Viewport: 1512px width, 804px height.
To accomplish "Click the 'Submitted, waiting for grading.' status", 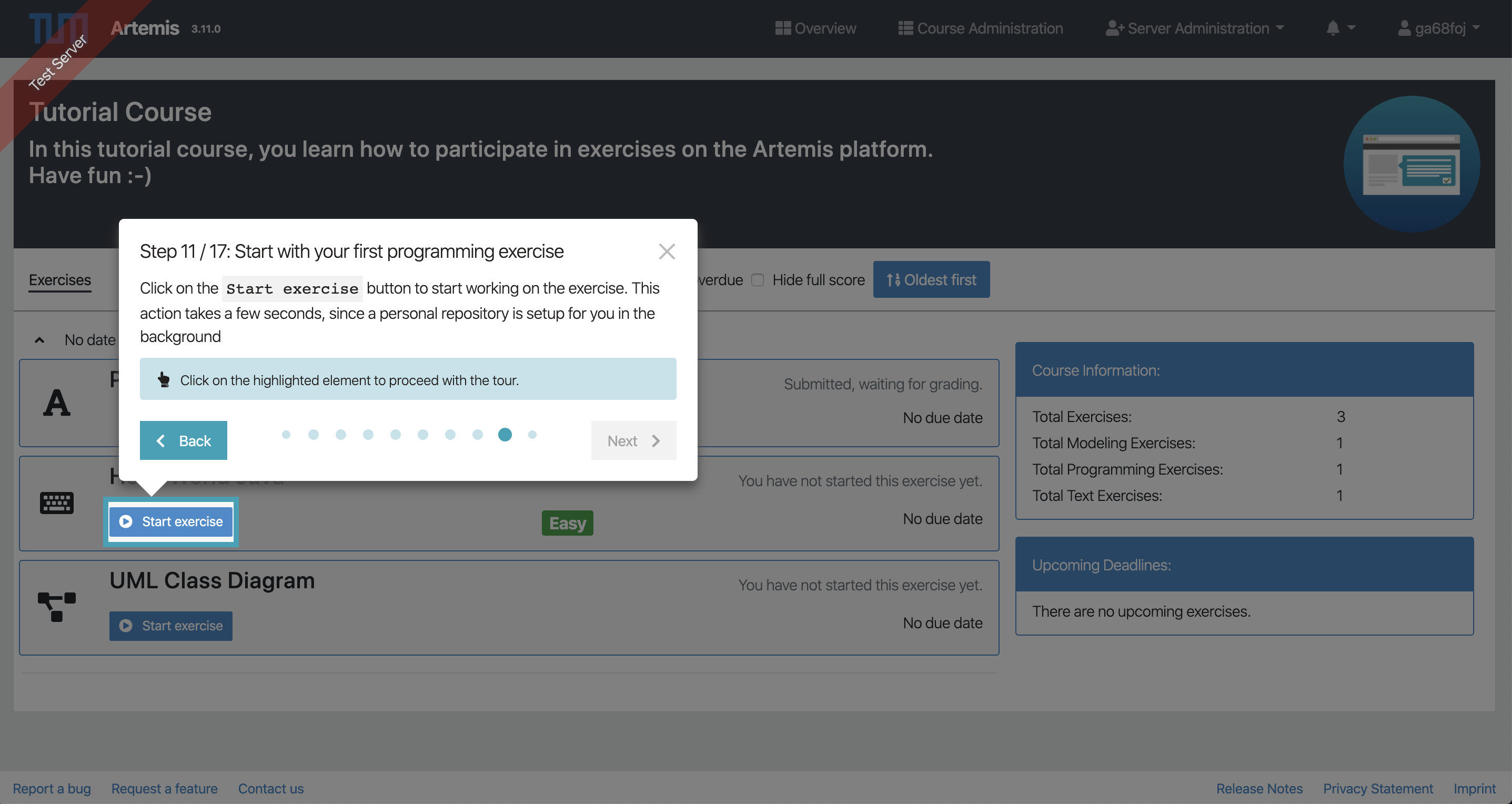I will pyautogui.click(x=883, y=384).
